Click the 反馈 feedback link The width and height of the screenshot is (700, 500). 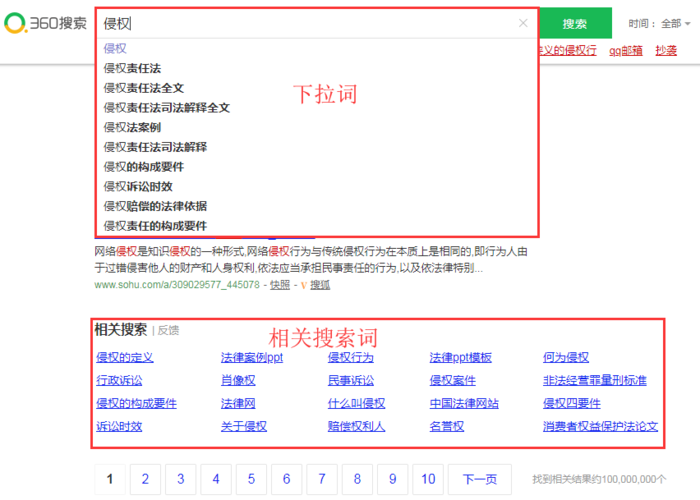pos(168,330)
